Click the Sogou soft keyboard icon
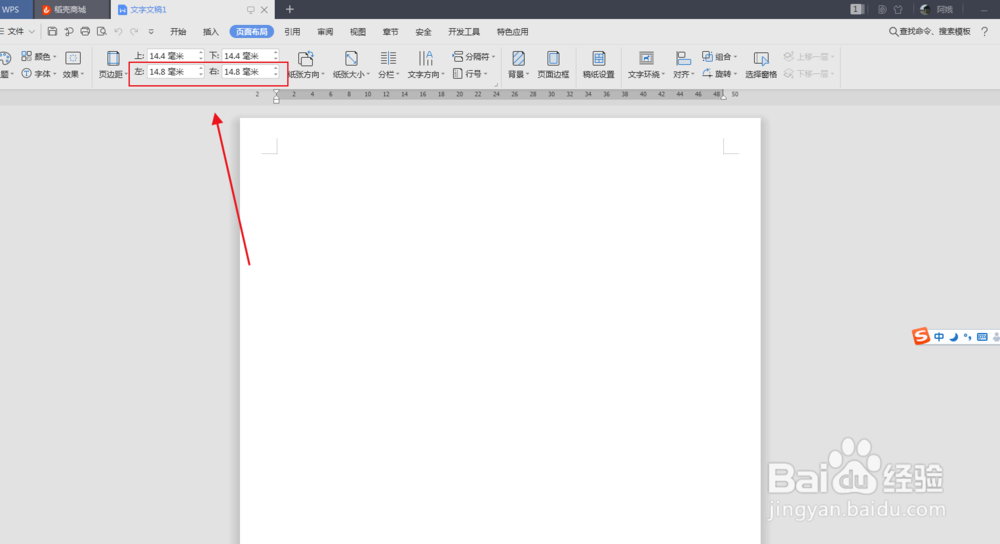 pos(982,337)
